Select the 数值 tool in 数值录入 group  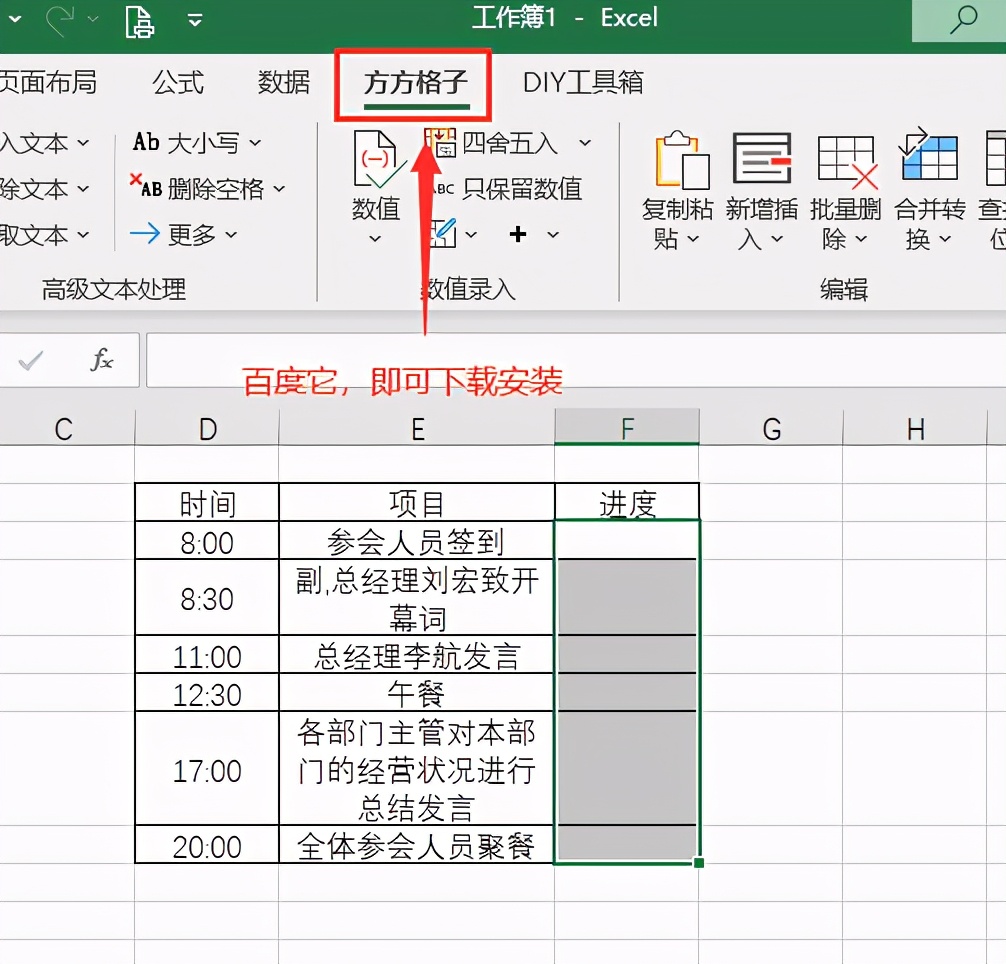point(376,185)
